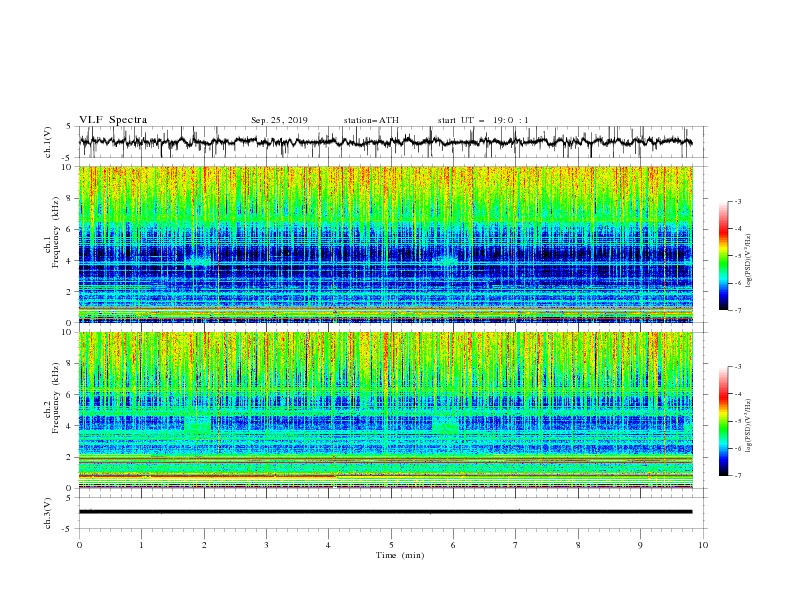Viewport: 792px width, 612px height.
Task: Select the "start UT = 19:0 :1" text
Action: pyautogui.click(x=483, y=120)
